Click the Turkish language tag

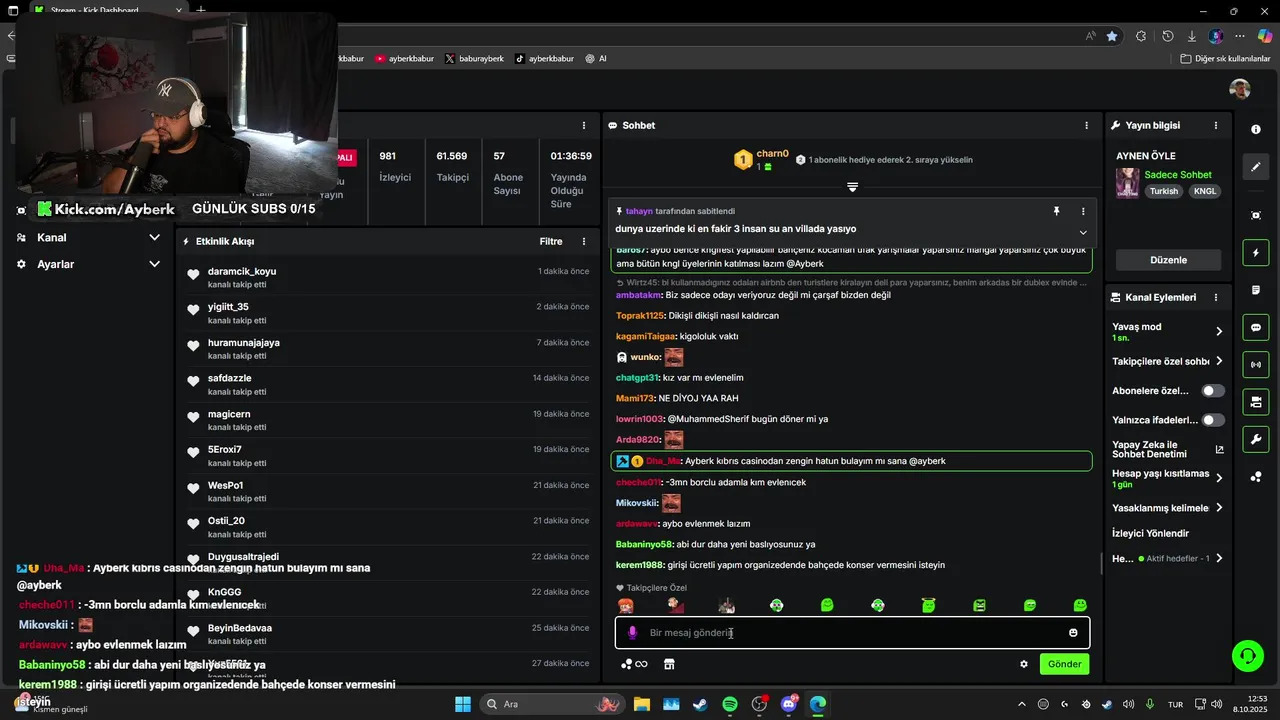click(1163, 191)
